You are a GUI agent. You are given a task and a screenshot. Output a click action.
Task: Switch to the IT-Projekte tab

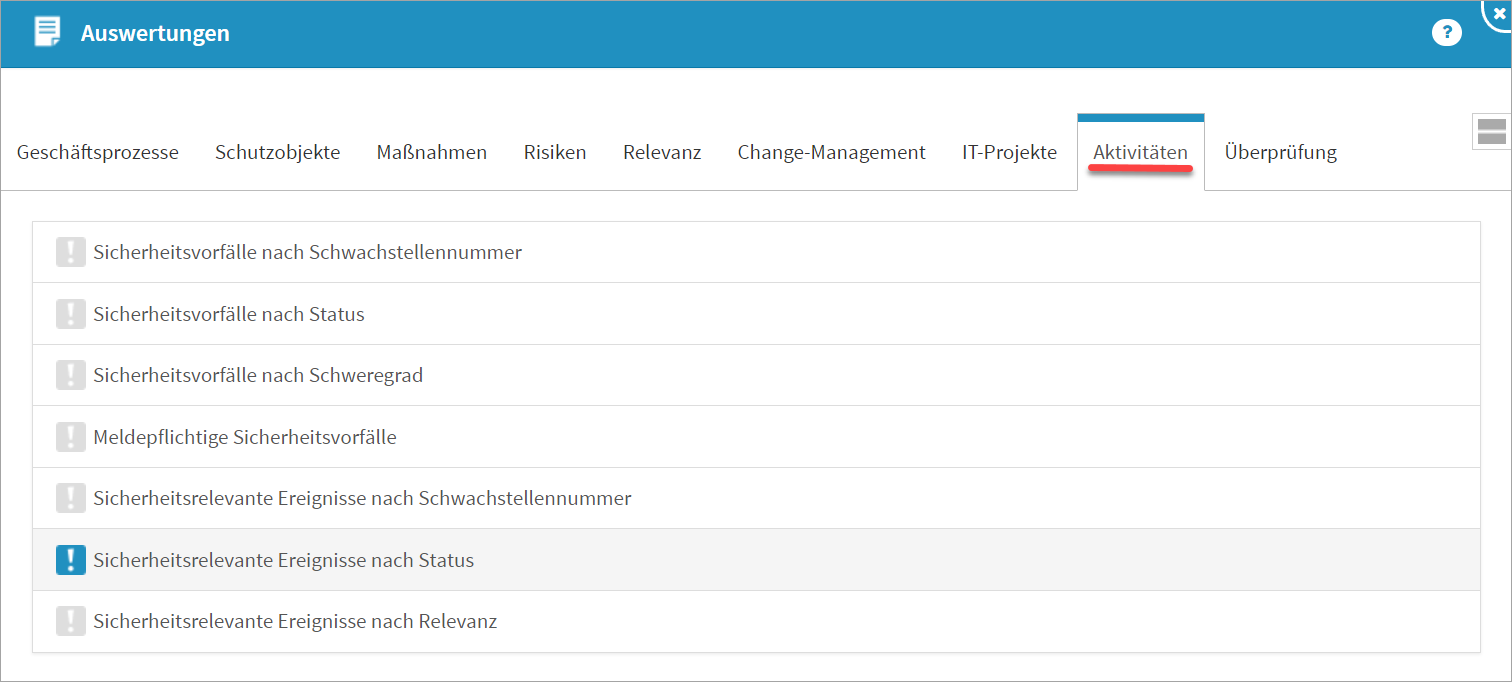click(x=1009, y=153)
